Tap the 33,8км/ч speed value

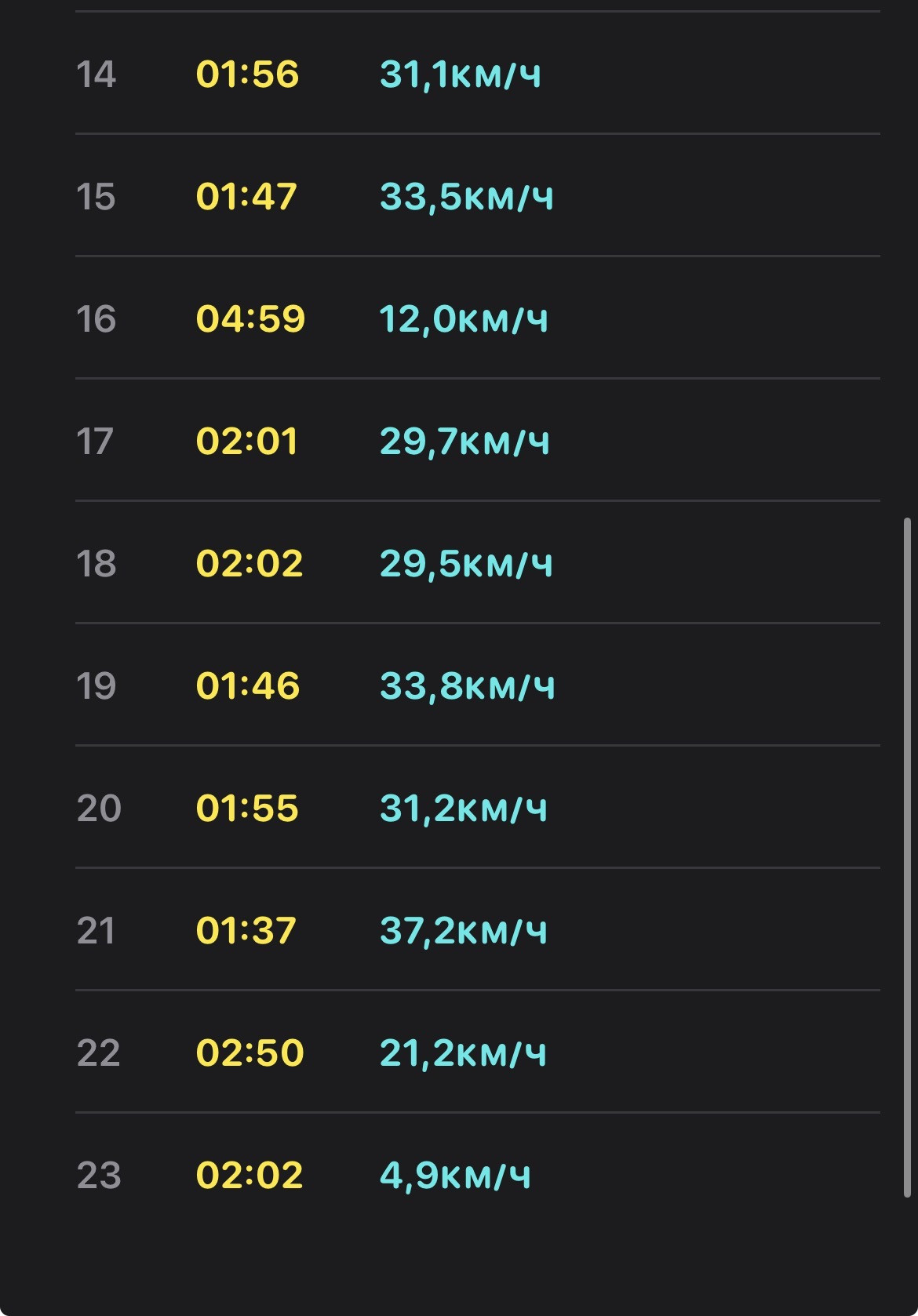coord(467,687)
